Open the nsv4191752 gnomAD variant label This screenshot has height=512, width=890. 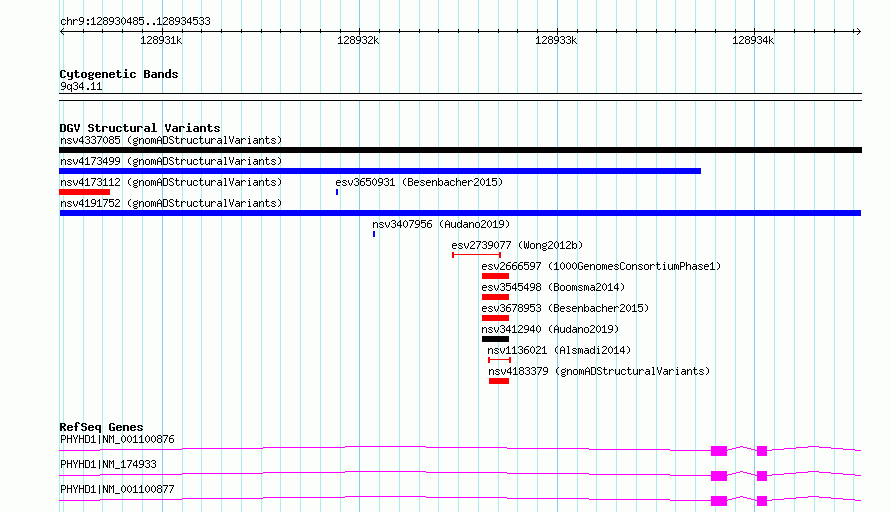pyautogui.click(x=171, y=203)
